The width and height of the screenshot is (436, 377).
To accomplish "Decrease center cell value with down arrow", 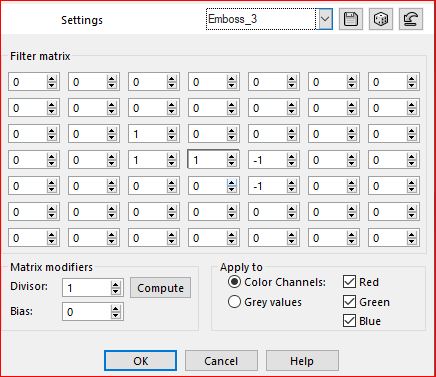I will (x=231, y=164).
